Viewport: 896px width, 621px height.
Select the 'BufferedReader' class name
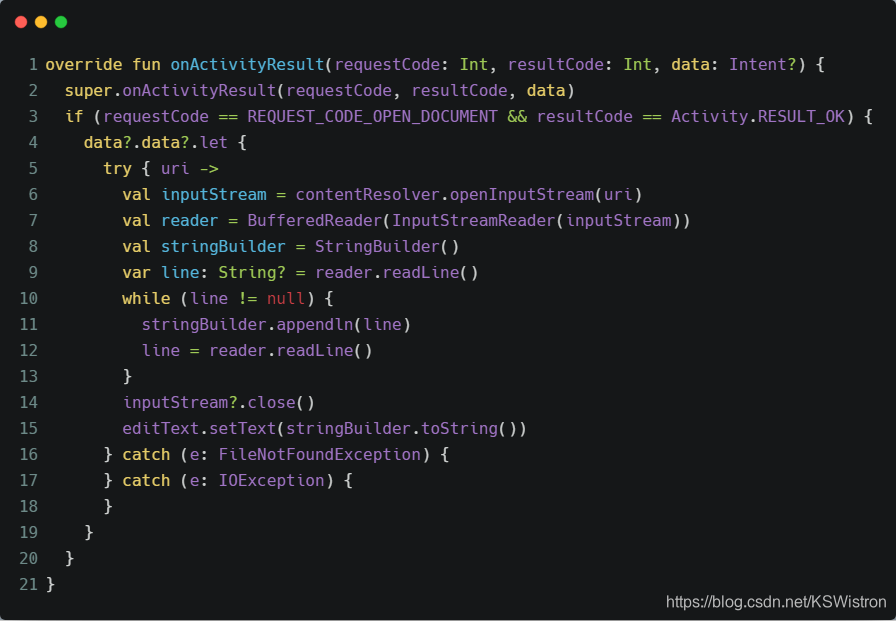[314, 221]
